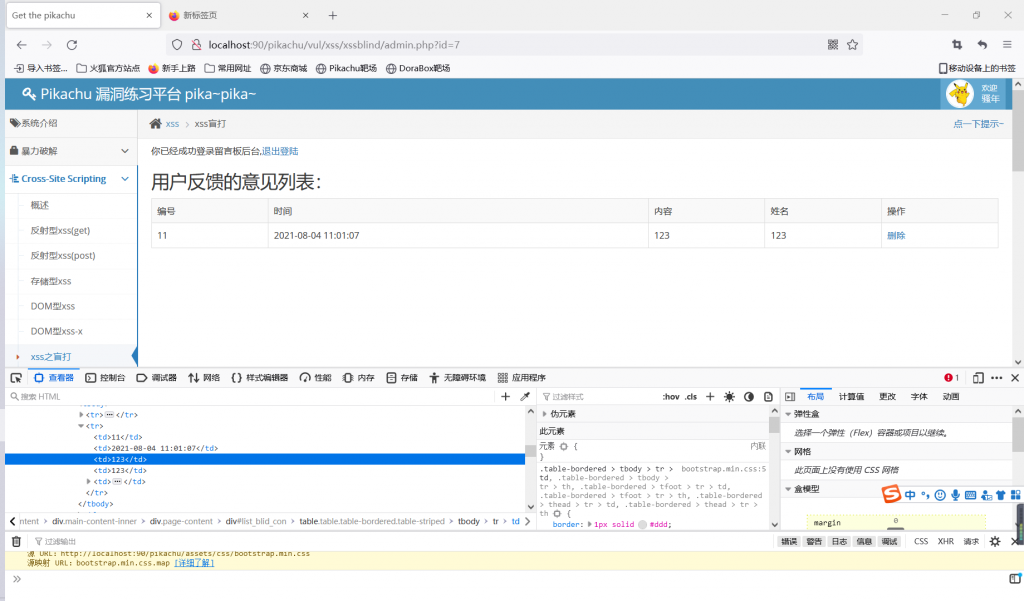Open the 计算值 tab in sidebar panel
The image size is (1024, 601).
click(x=851, y=397)
